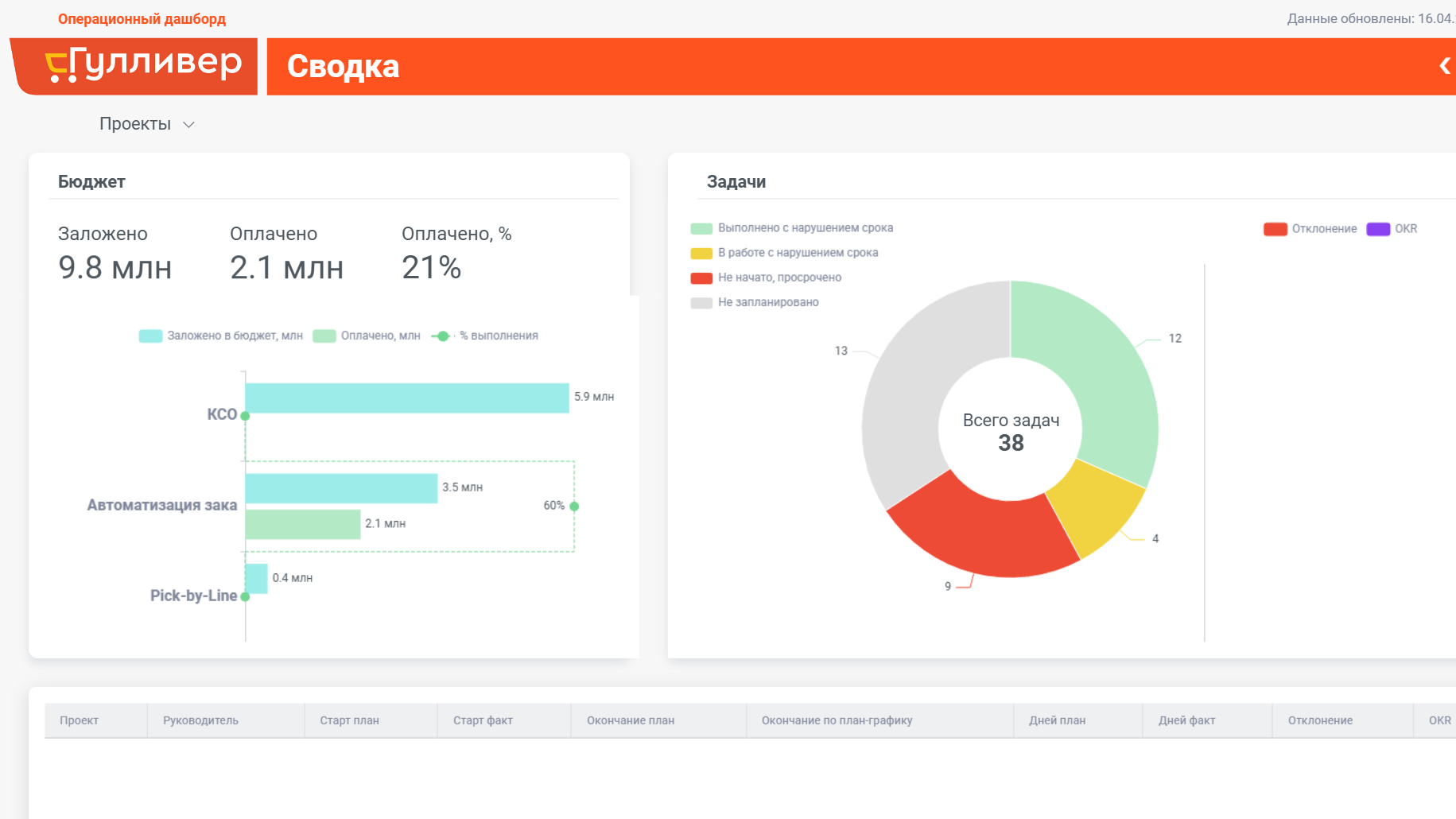Image resolution: width=1456 pixels, height=819 pixels.
Task: Click the Гулливер logo cart icon
Action: click(58, 67)
